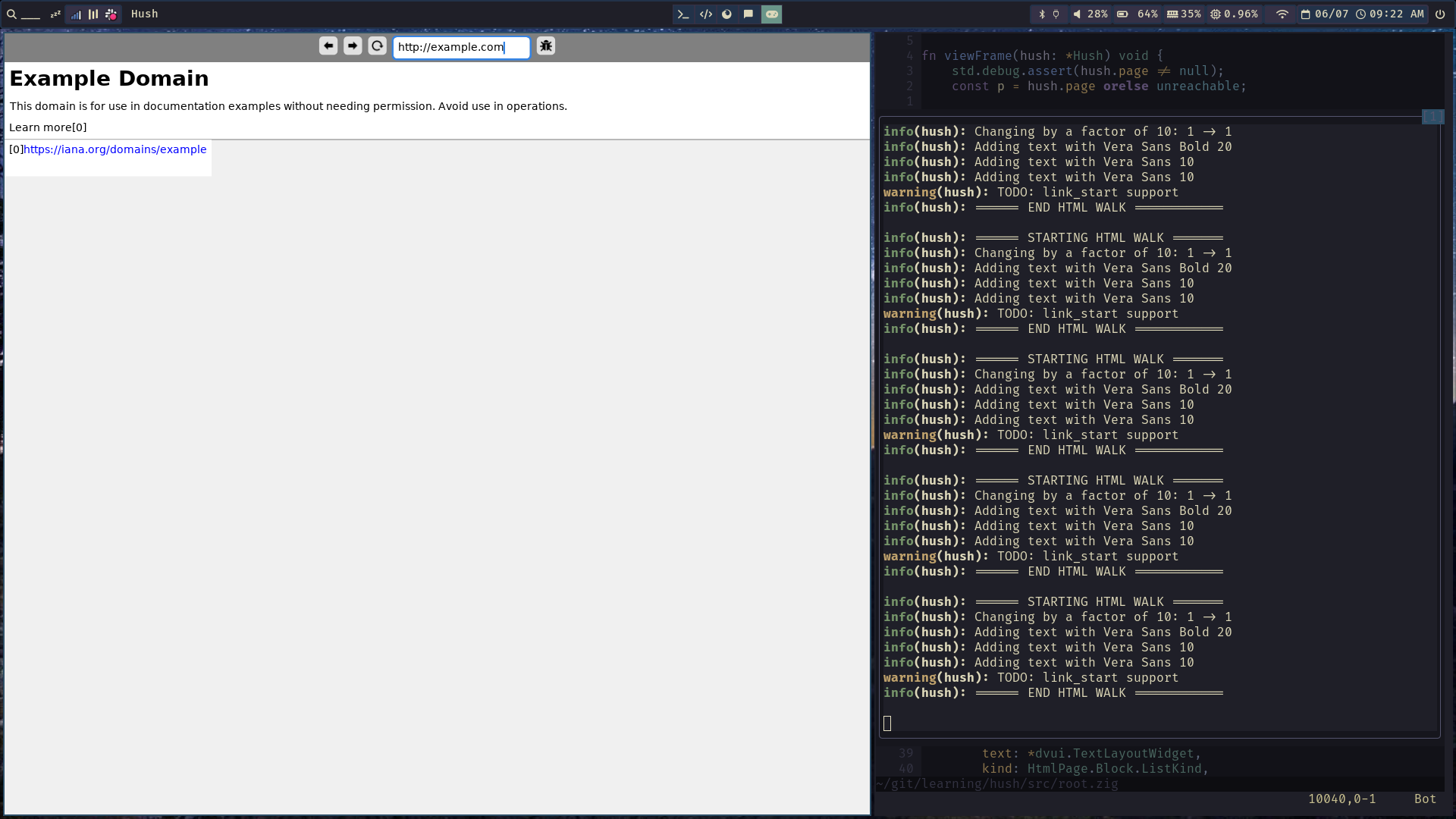Open the volume 28% indicator
1456x819 pixels.
1090,14
